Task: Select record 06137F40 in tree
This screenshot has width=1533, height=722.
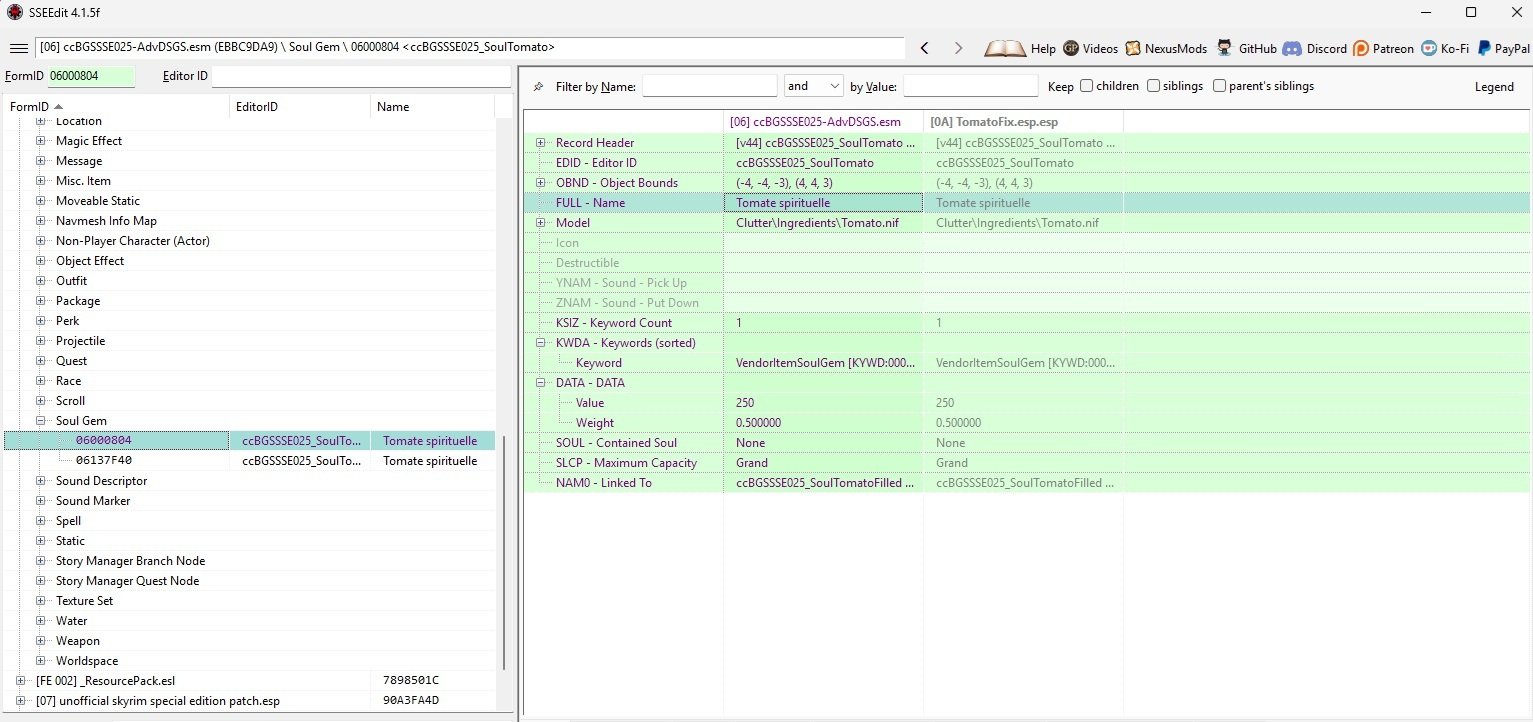Action: tap(104, 461)
